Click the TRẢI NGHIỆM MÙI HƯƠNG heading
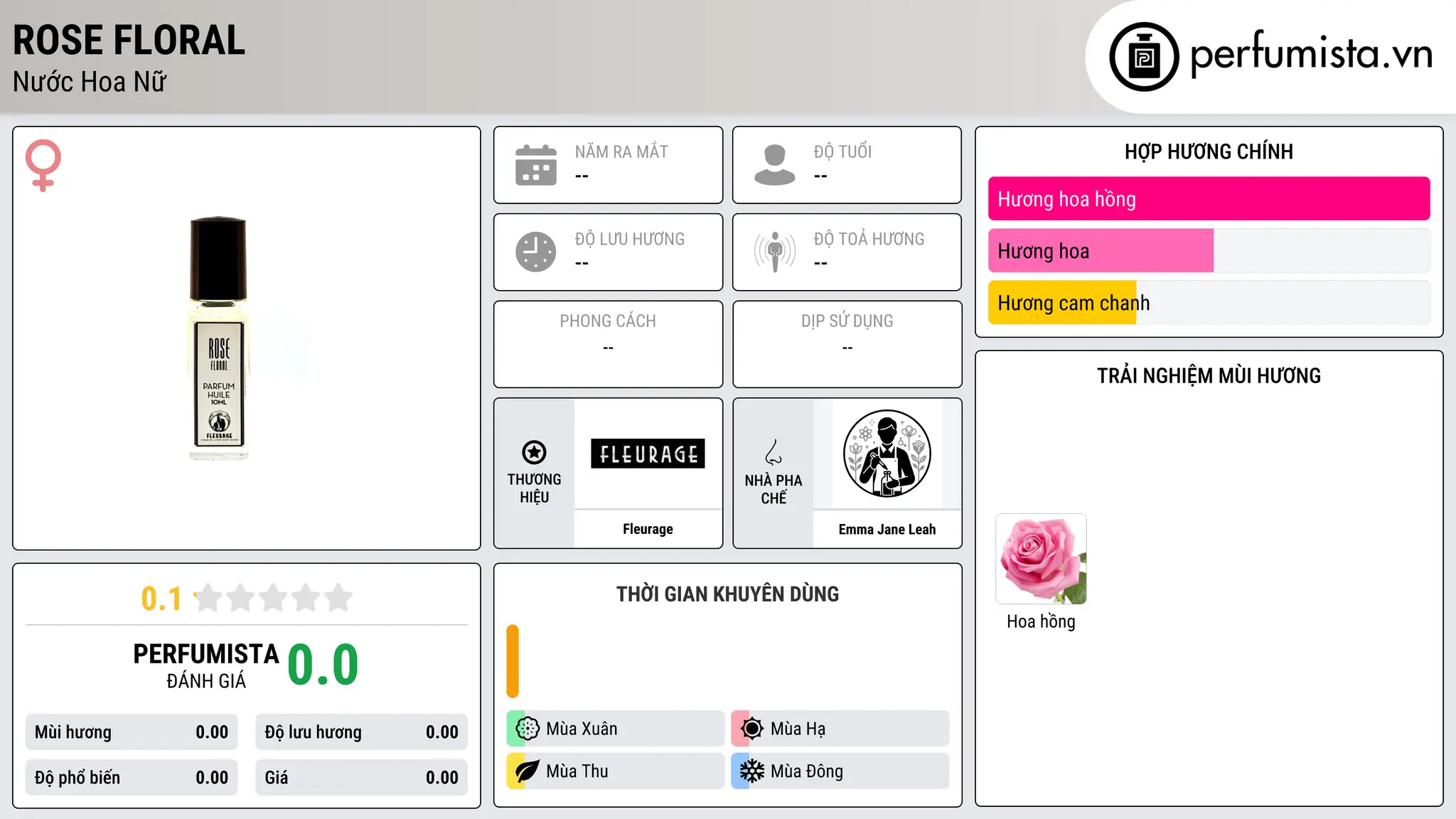Viewport: 1456px width, 819px height. pyautogui.click(x=1209, y=376)
